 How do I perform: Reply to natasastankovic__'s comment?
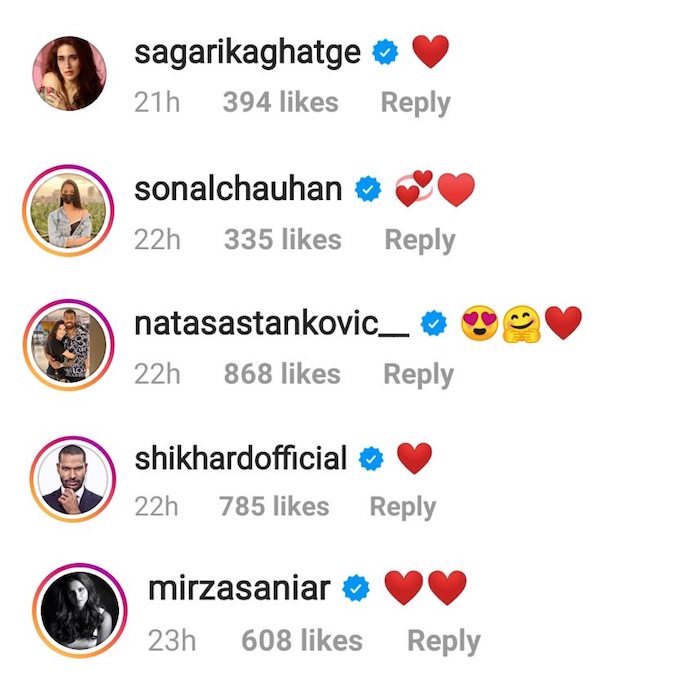[x=419, y=375]
